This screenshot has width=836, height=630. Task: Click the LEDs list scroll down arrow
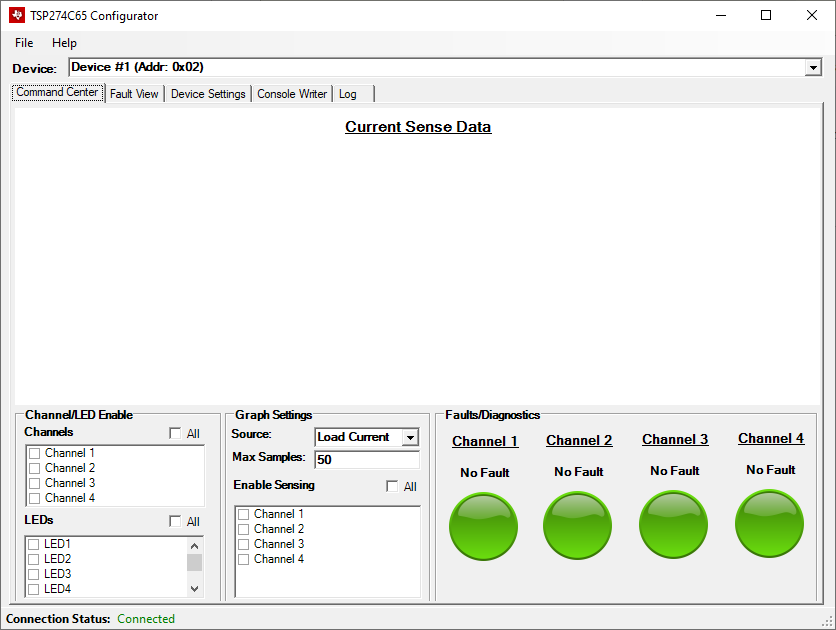[194, 589]
